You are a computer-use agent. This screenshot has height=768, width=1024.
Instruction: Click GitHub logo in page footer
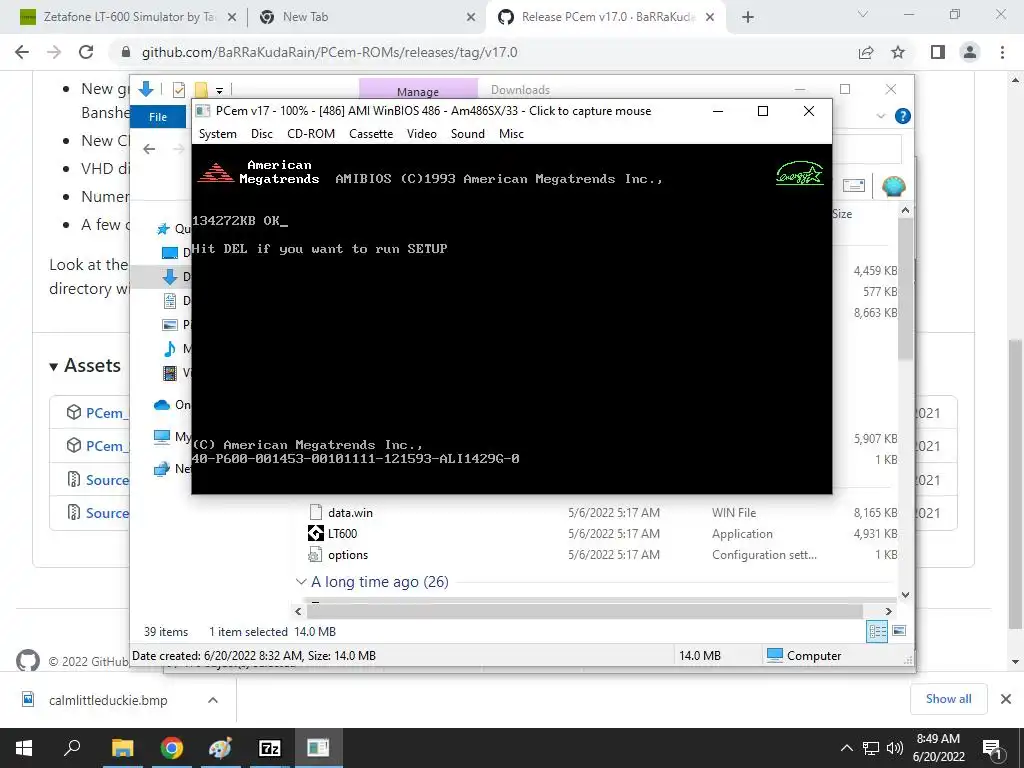tap(27, 661)
